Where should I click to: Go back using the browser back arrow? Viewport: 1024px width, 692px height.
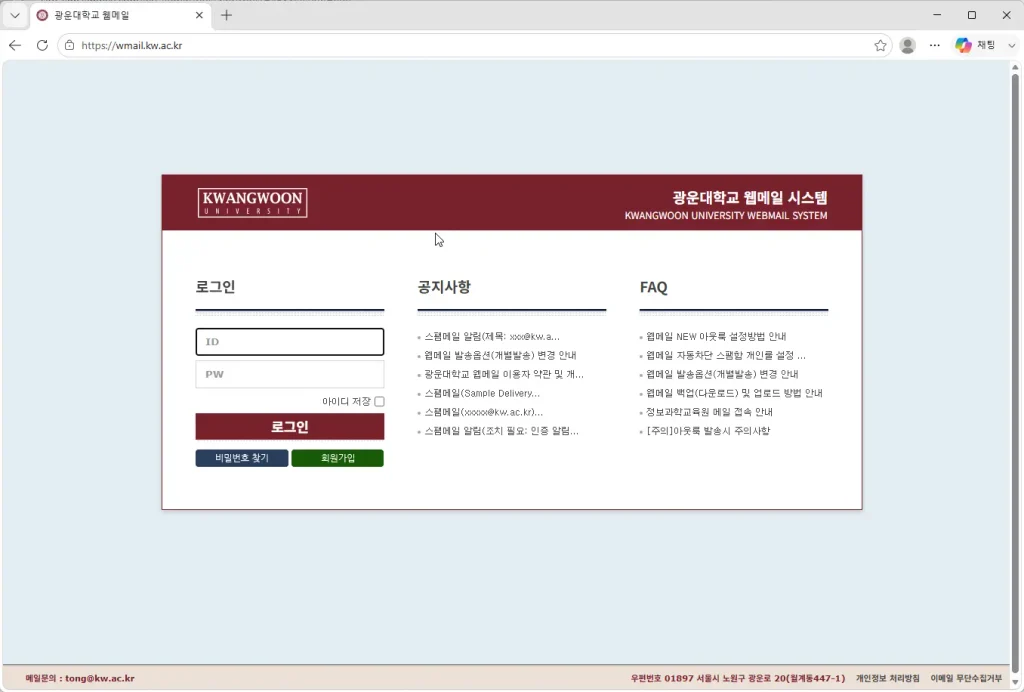click(x=15, y=45)
